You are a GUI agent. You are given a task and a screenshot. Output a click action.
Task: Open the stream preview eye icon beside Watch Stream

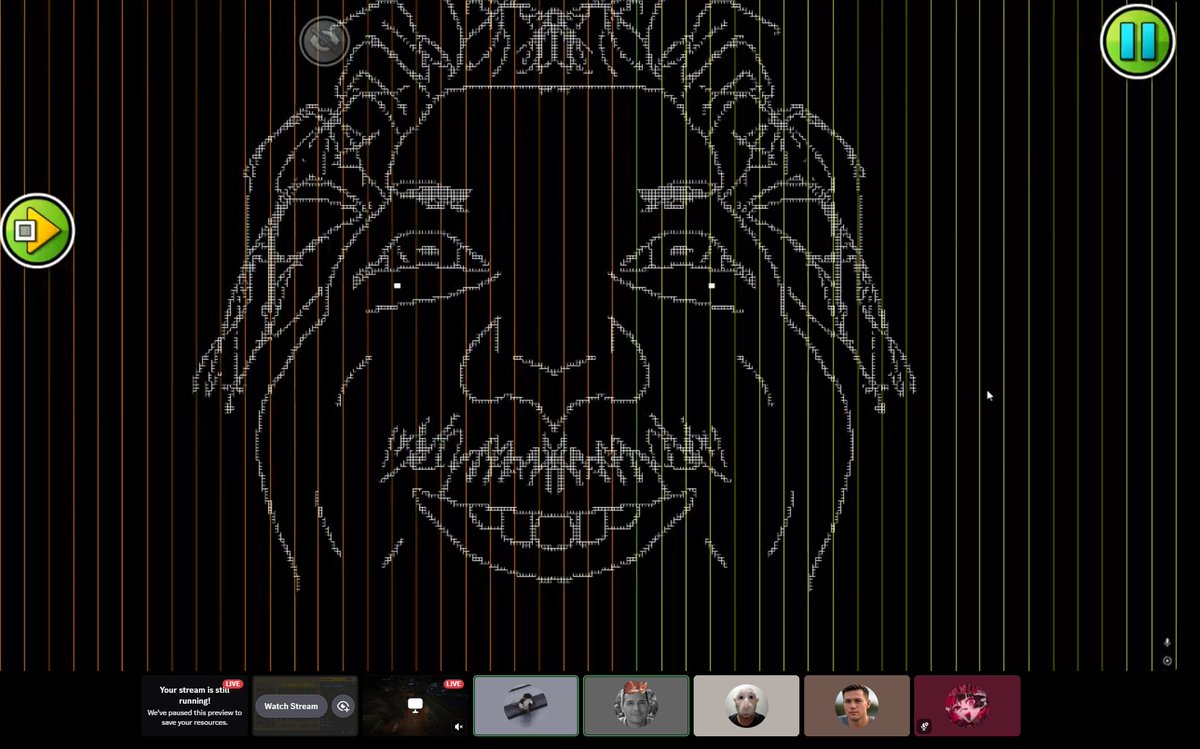(343, 706)
